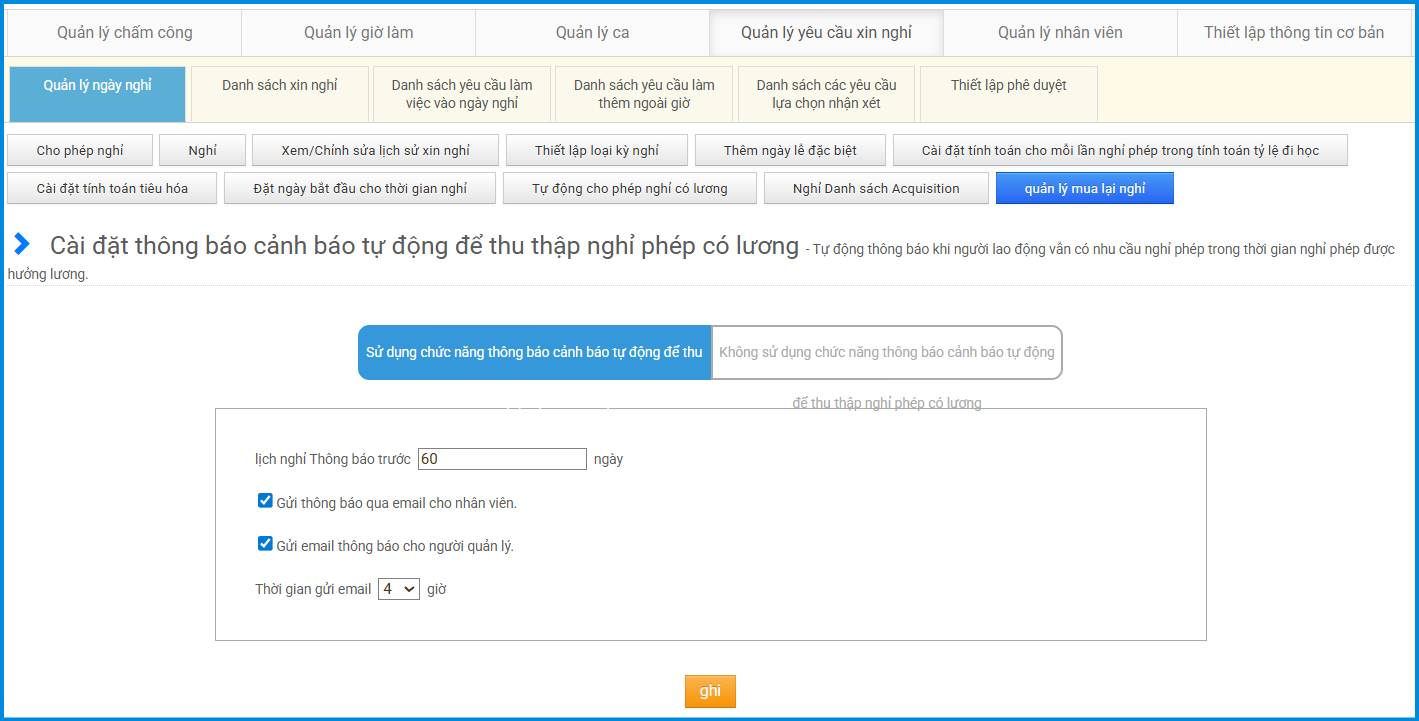Click 'Tự động cho phép nghỉ có lương'
Screen dimensions: 1419x721
[629, 188]
